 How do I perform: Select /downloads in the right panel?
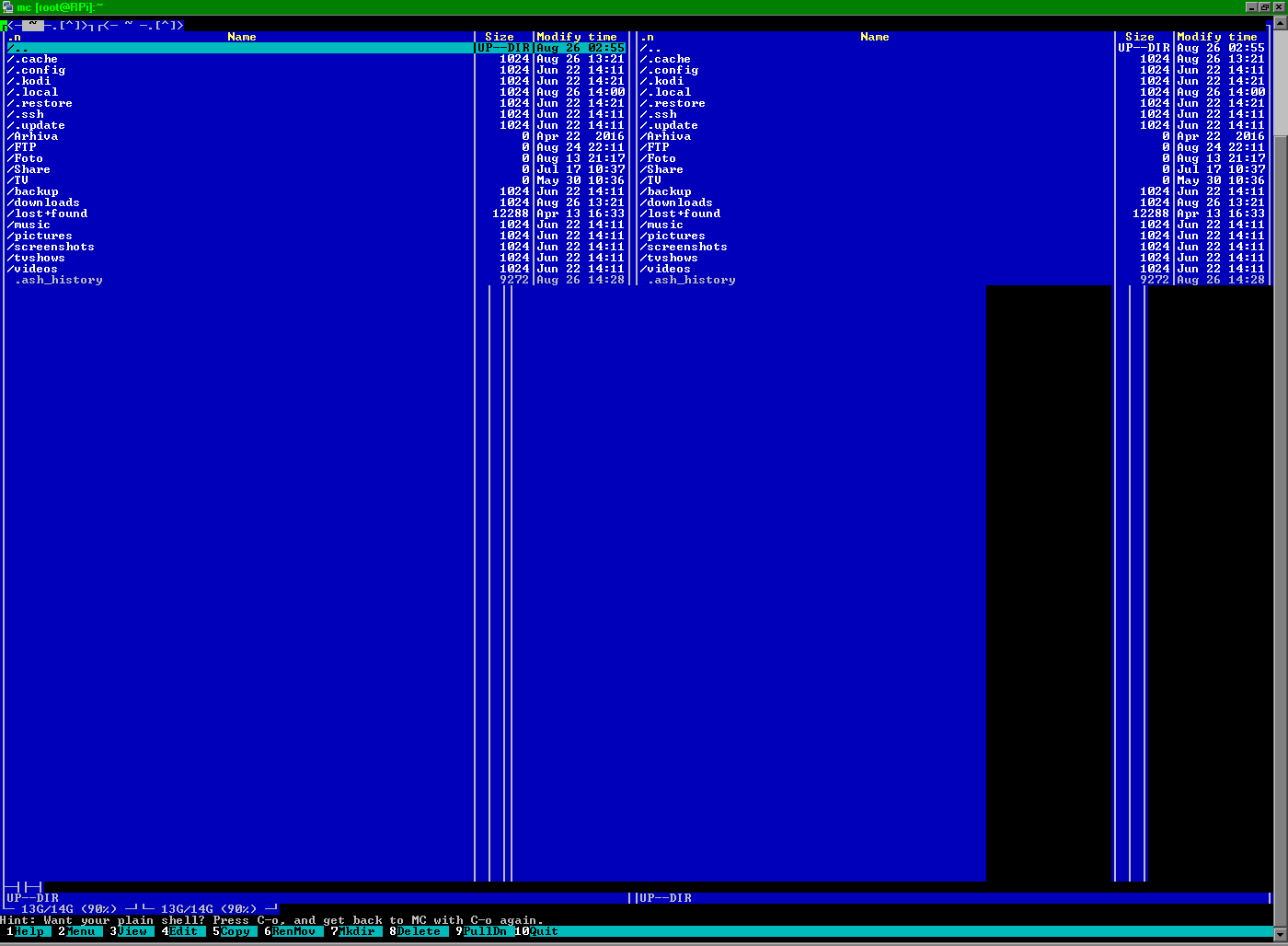[x=679, y=202]
